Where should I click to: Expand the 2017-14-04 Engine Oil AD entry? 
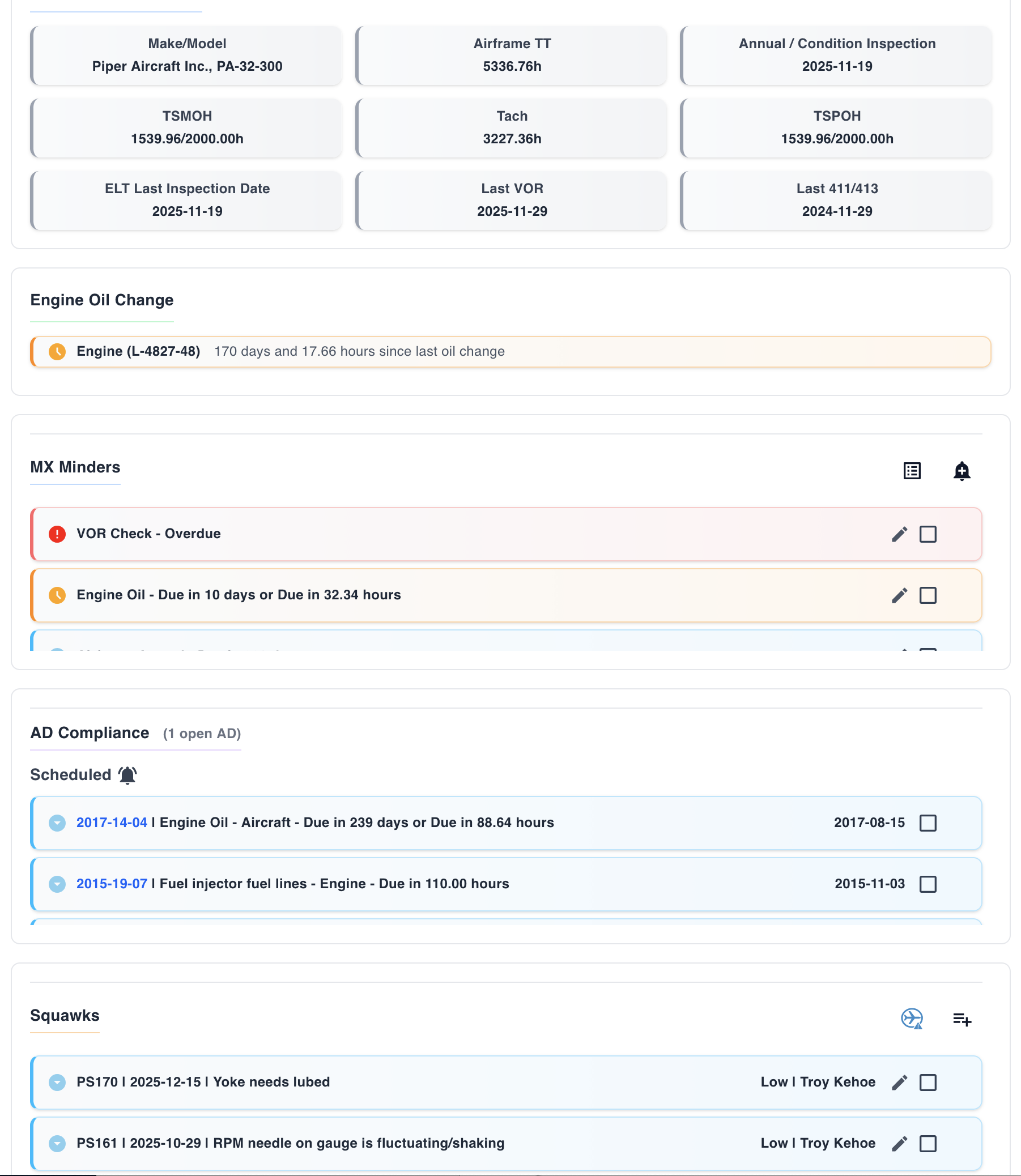57,823
